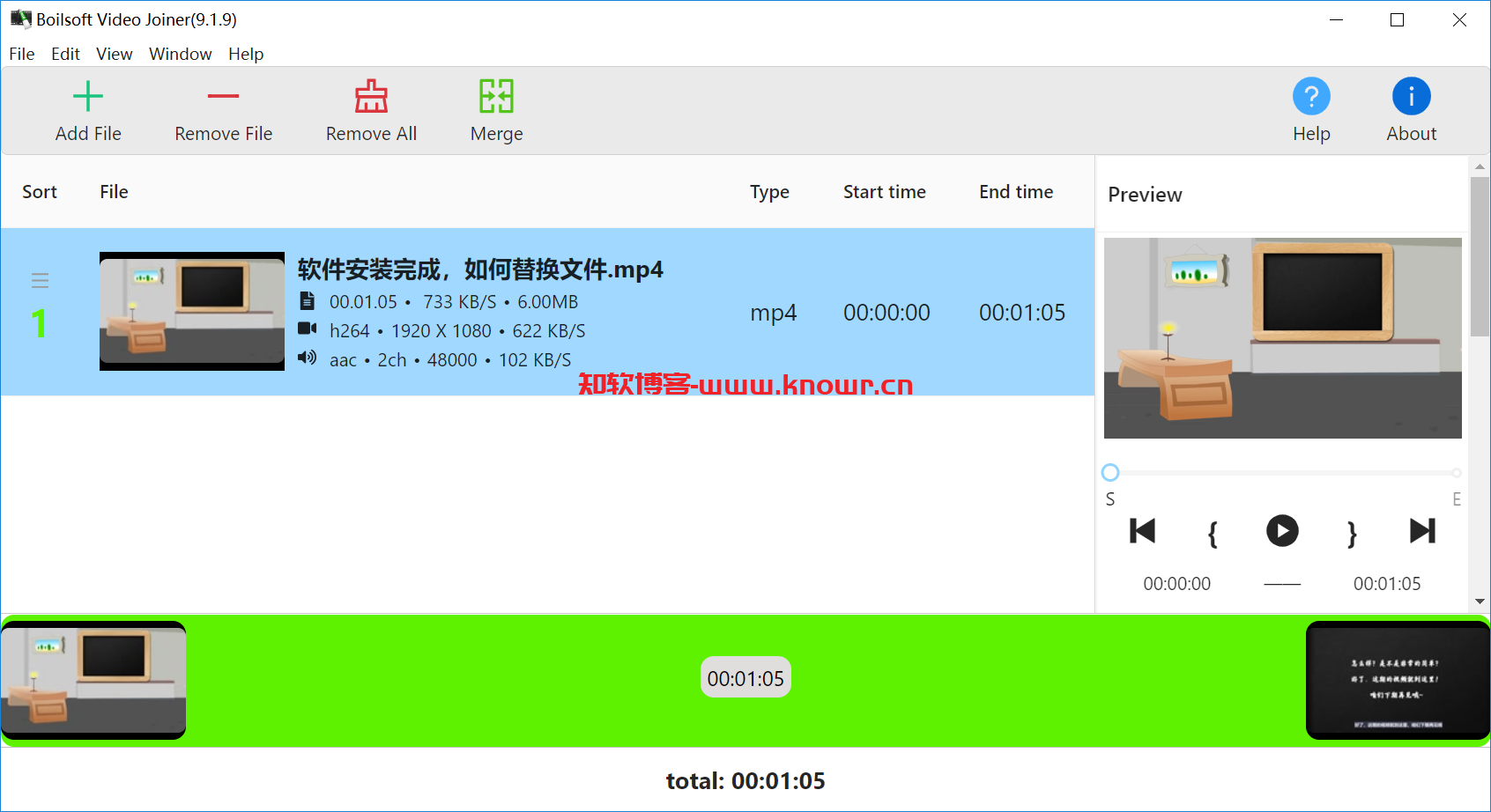Click the 00:01:05 end time cell in row

1022,313
